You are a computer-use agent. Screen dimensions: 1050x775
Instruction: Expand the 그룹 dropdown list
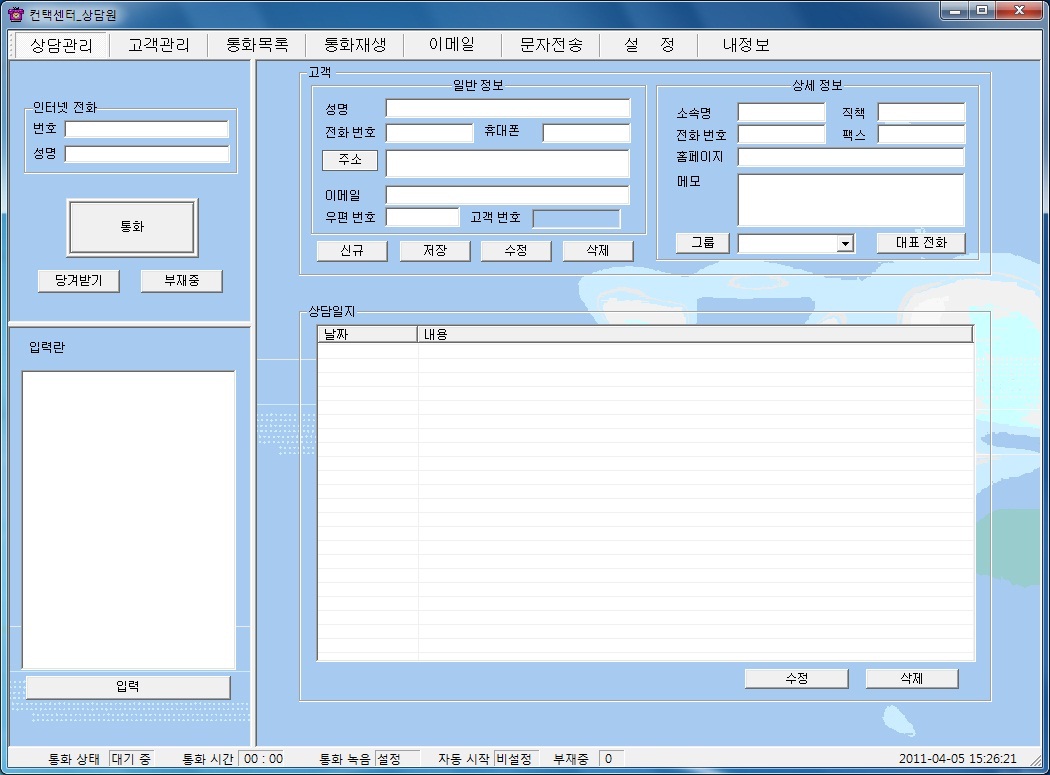point(845,243)
